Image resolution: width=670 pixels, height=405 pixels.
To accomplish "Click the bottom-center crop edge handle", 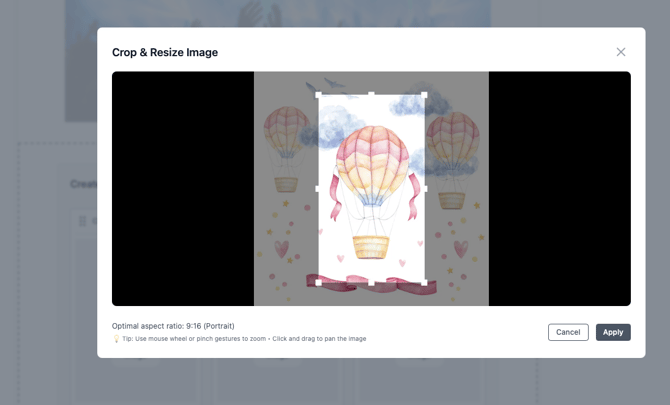I will 372,283.
